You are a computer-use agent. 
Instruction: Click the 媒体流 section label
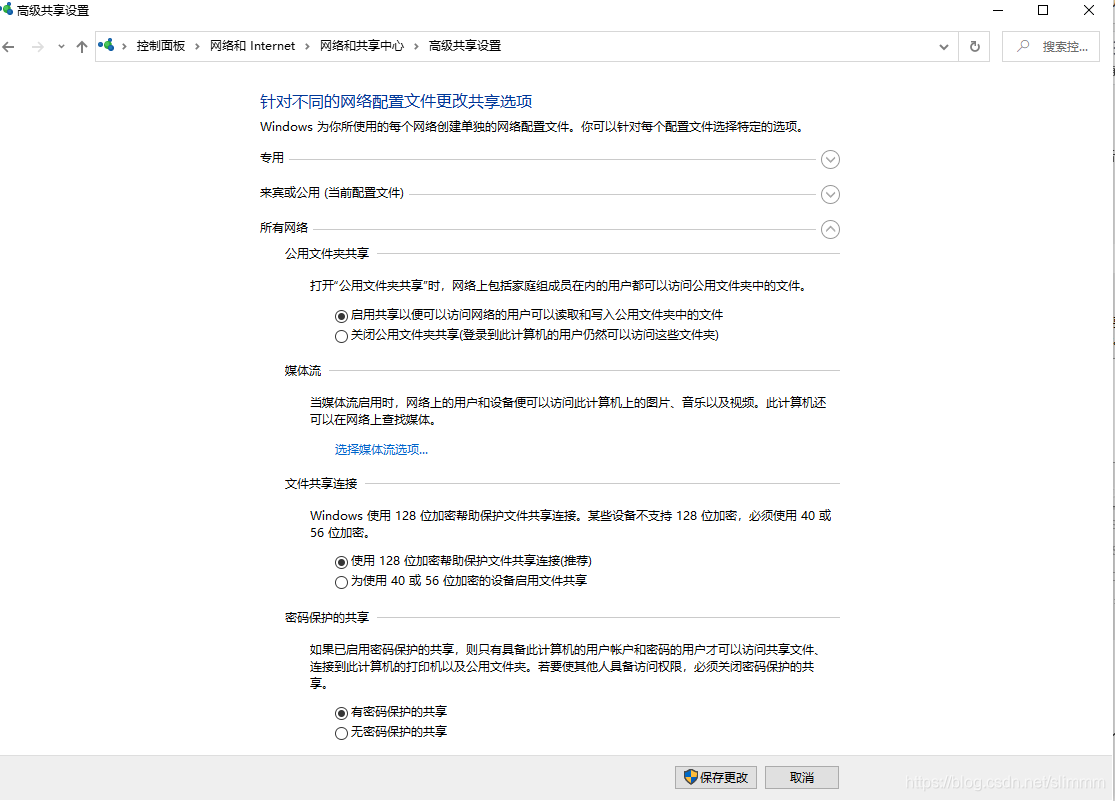pos(303,371)
